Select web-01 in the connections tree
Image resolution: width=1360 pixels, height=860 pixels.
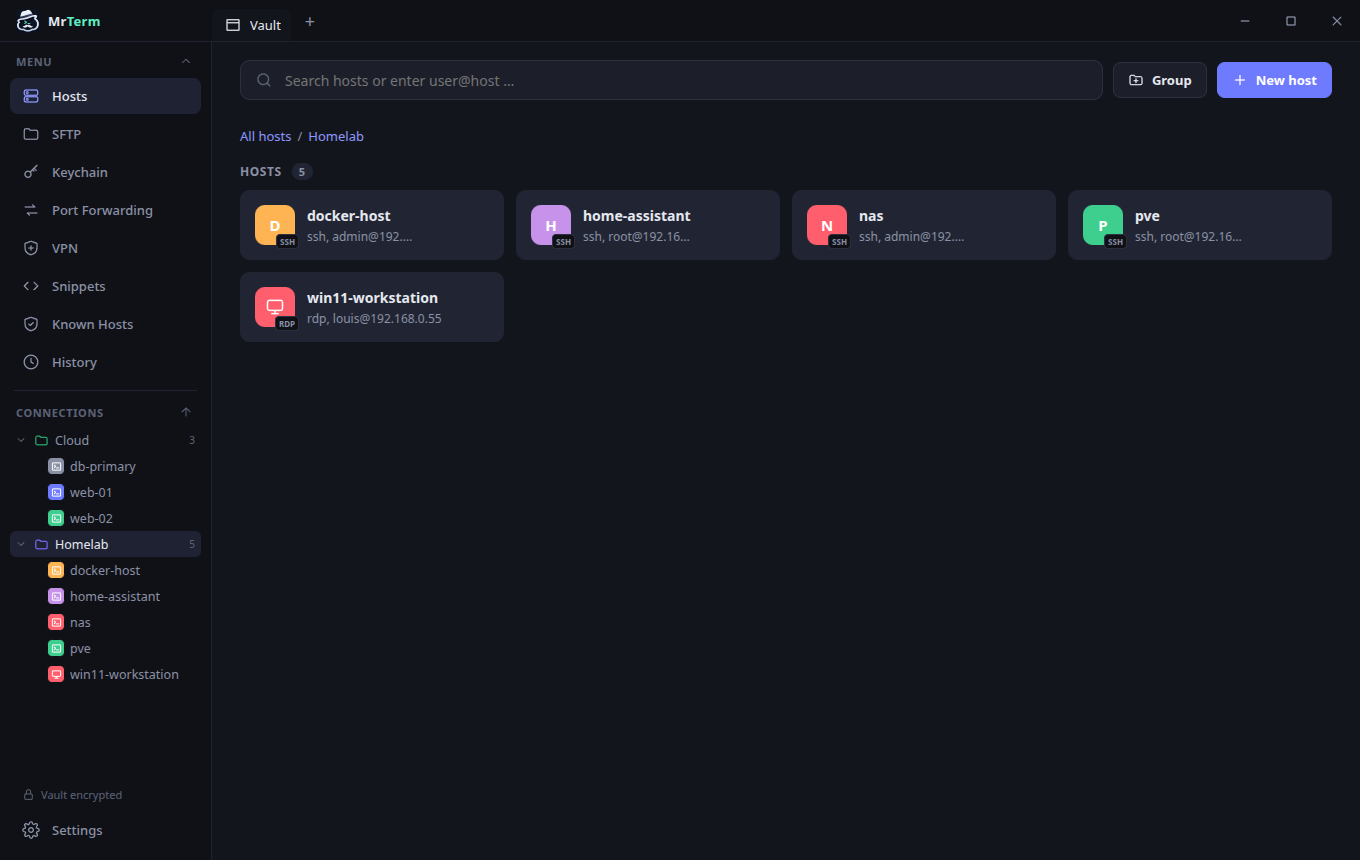pos(105,492)
